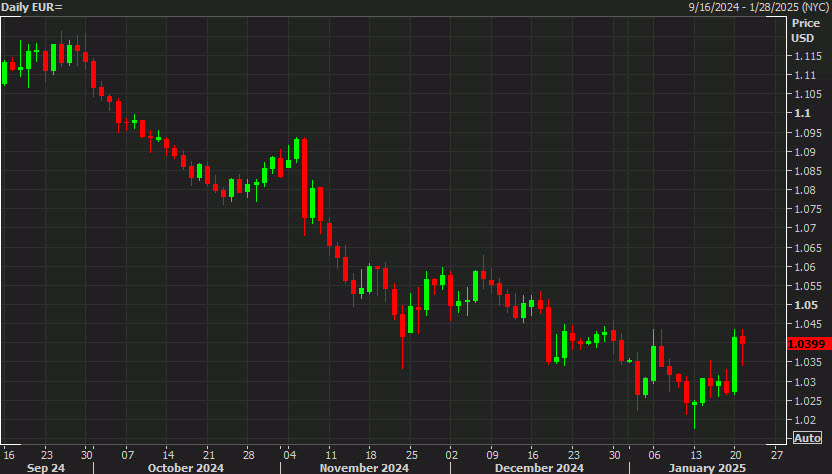The image size is (832, 474).
Task: Click the 1.08 price axis label
Action: tap(805, 190)
